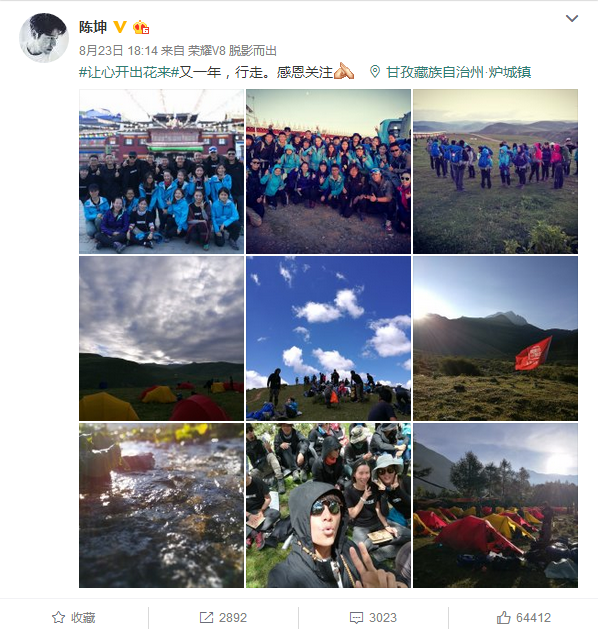View the flowing stream photo thumbnail
Screen dimensions: 598x635
click(162, 505)
